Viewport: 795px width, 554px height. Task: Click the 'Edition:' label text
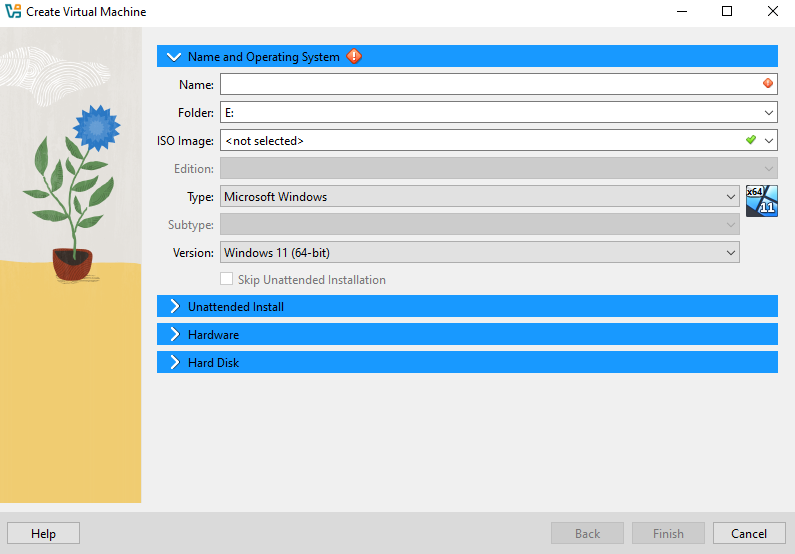click(x=194, y=169)
